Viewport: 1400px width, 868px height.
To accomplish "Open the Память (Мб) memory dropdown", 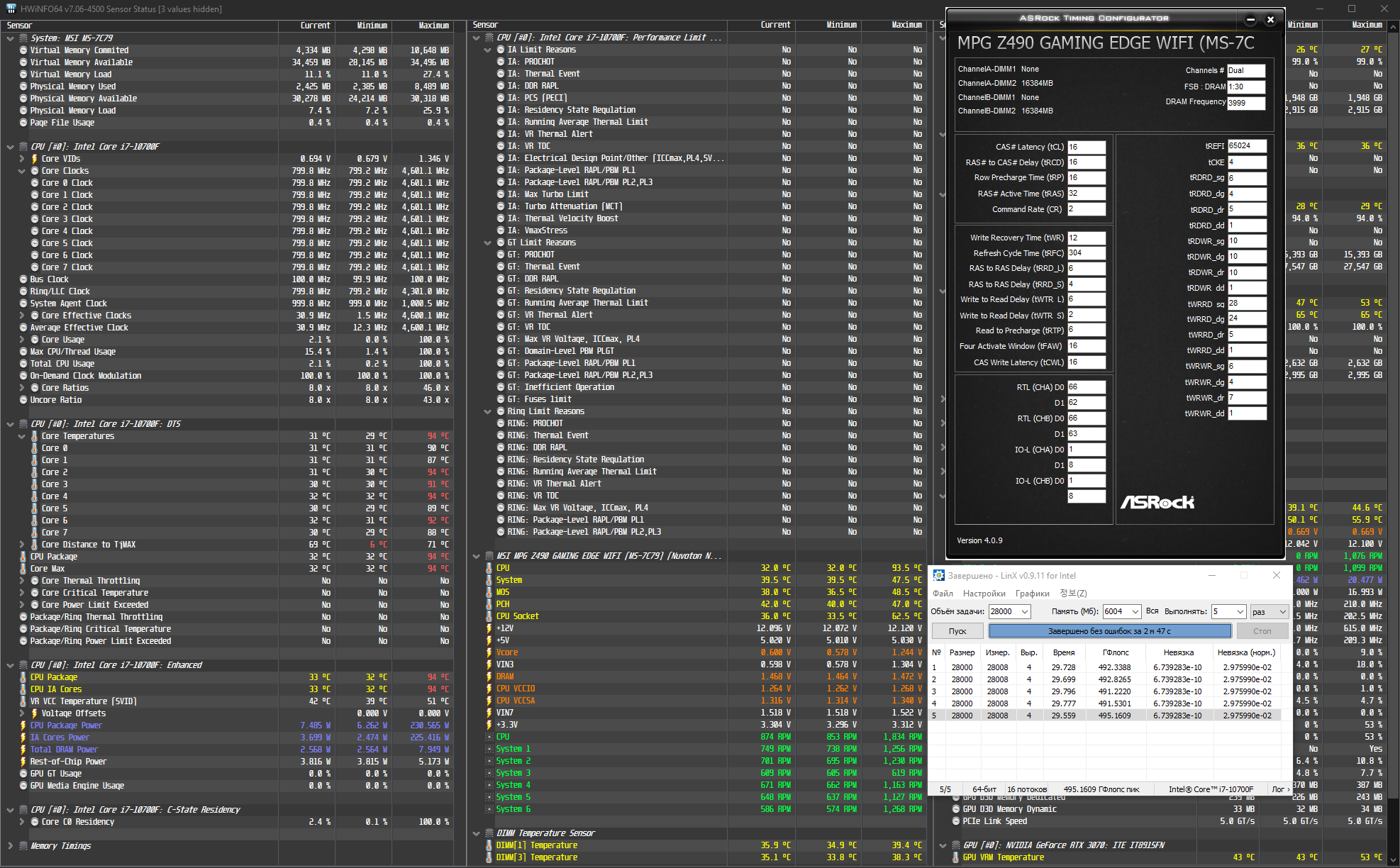I will [x=1135, y=611].
